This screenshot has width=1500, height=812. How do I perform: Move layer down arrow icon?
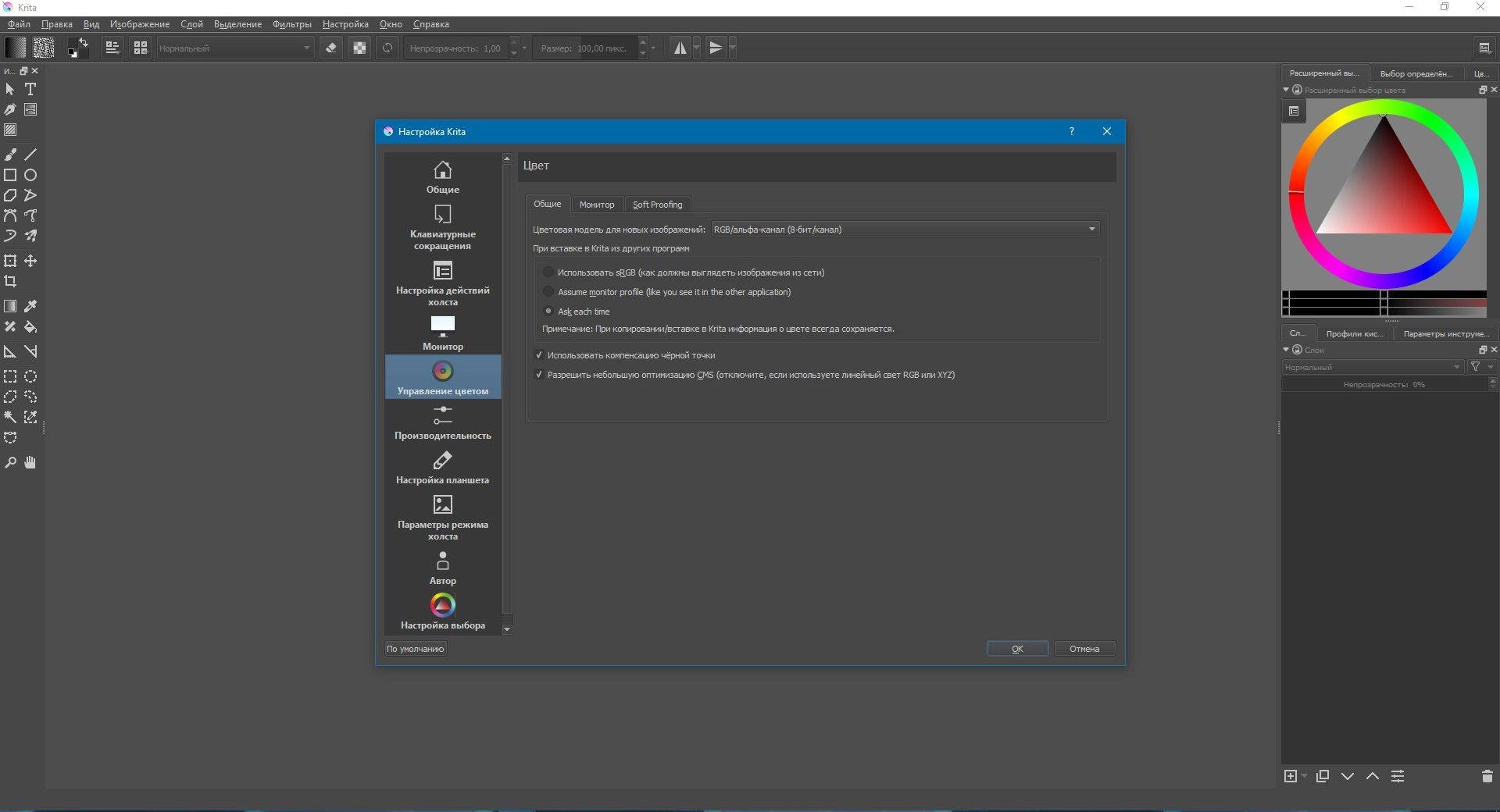pos(1348,776)
